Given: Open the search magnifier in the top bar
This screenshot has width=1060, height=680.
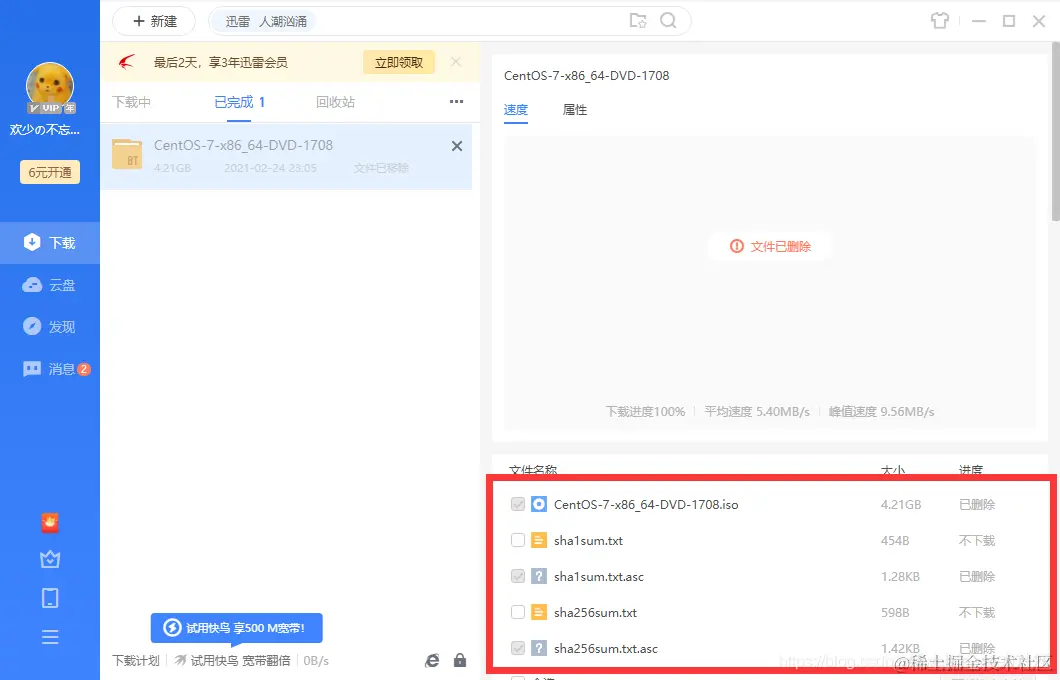Looking at the screenshot, I should coord(668,20).
